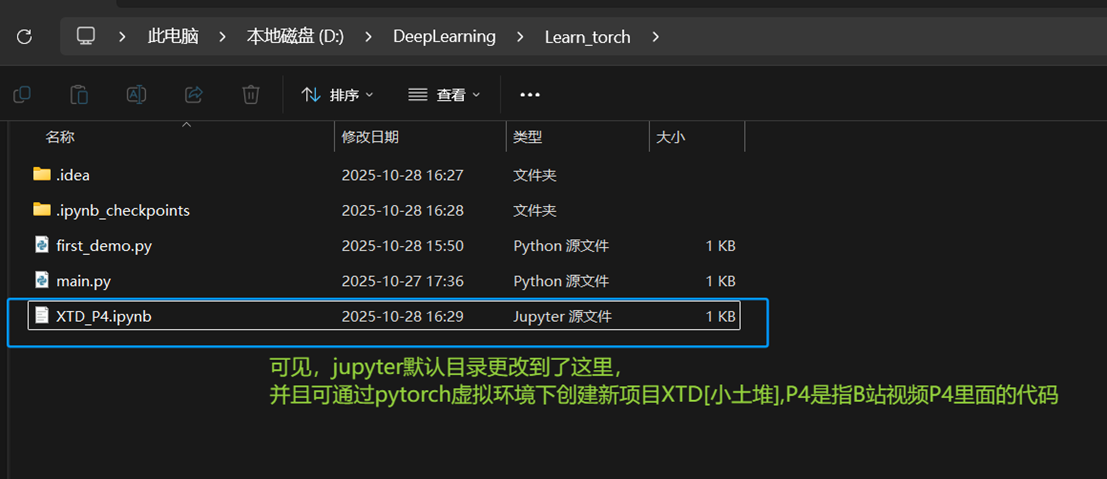Expand chevron after Learn_torch breadcrumb
This screenshot has width=1107, height=479.
(655, 37)
